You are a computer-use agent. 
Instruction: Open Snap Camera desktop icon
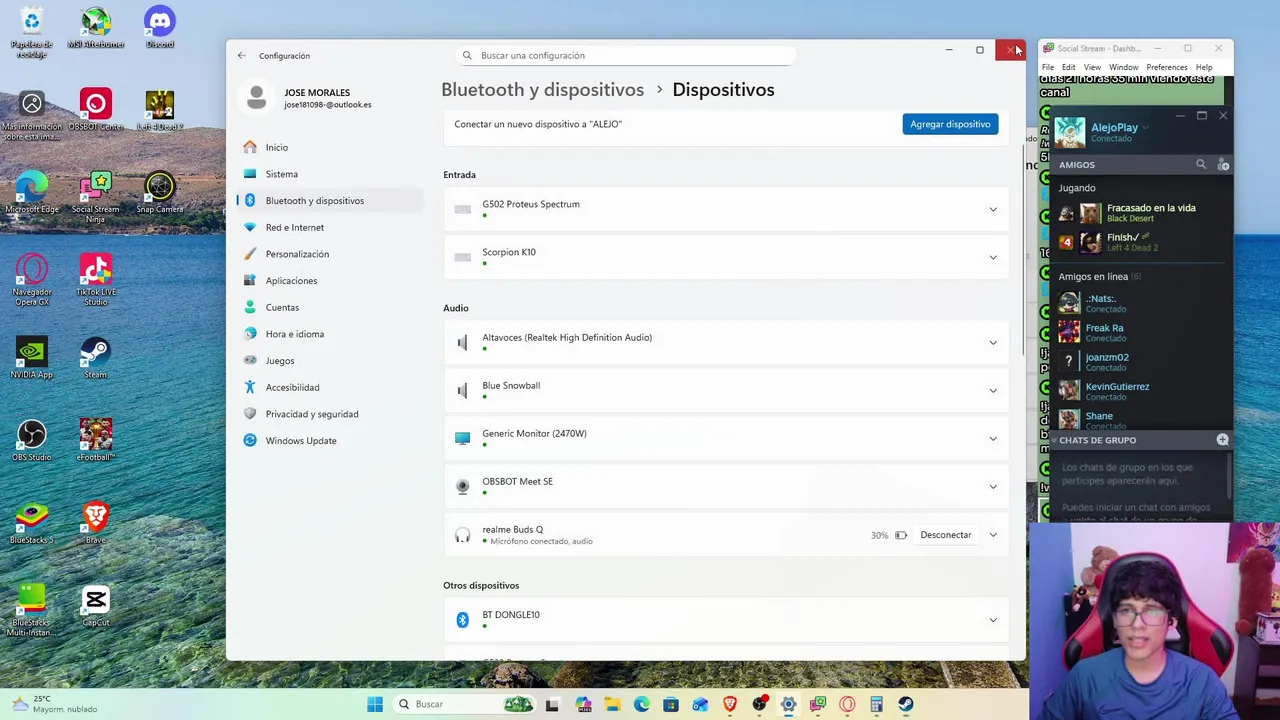[160, 193]
